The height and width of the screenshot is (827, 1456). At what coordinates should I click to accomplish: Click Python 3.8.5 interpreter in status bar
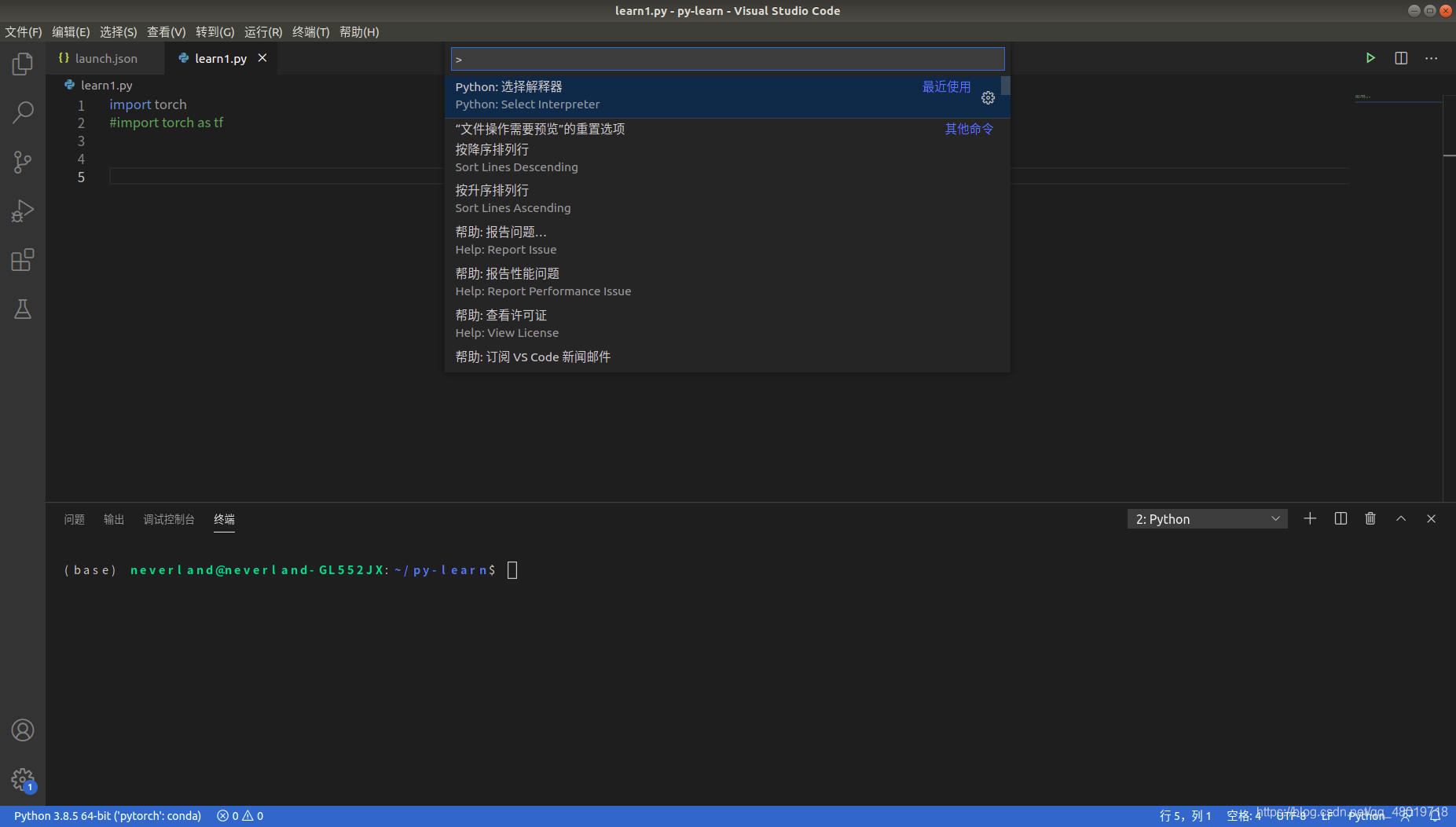point(108,816)
